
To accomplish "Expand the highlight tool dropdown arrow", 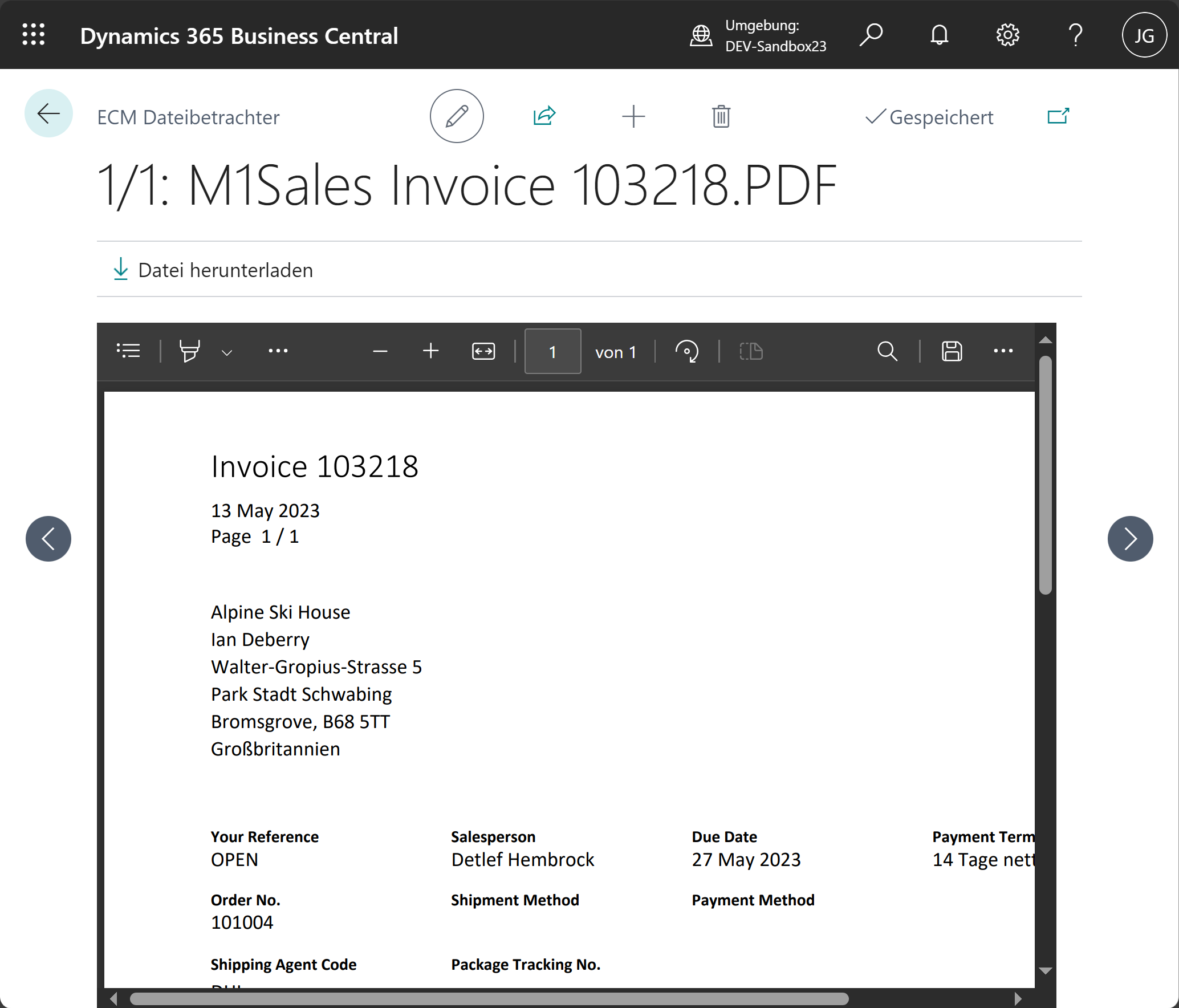I will click(227, 353).
